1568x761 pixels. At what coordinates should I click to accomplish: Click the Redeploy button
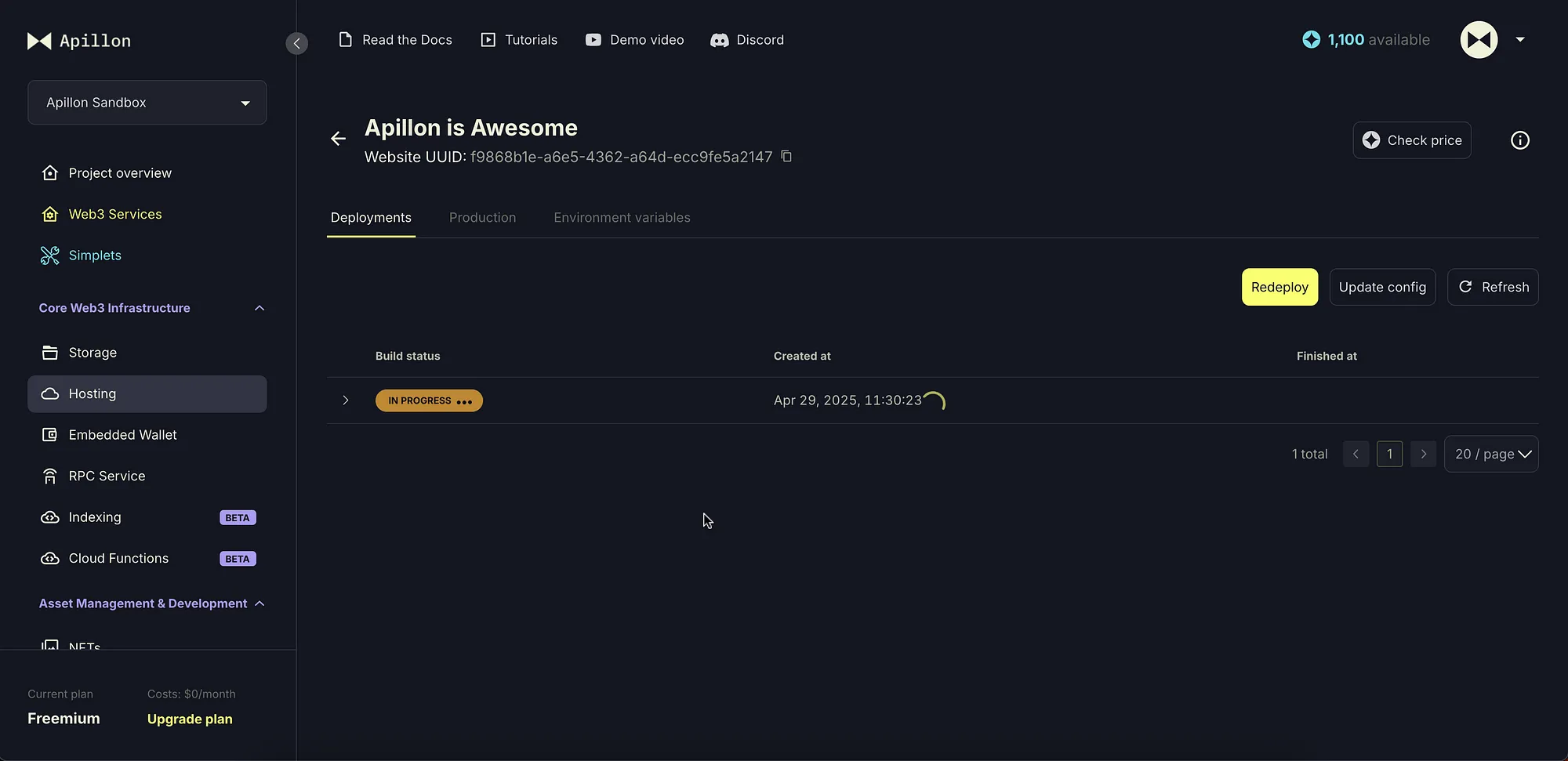[x=1279, y=288]
